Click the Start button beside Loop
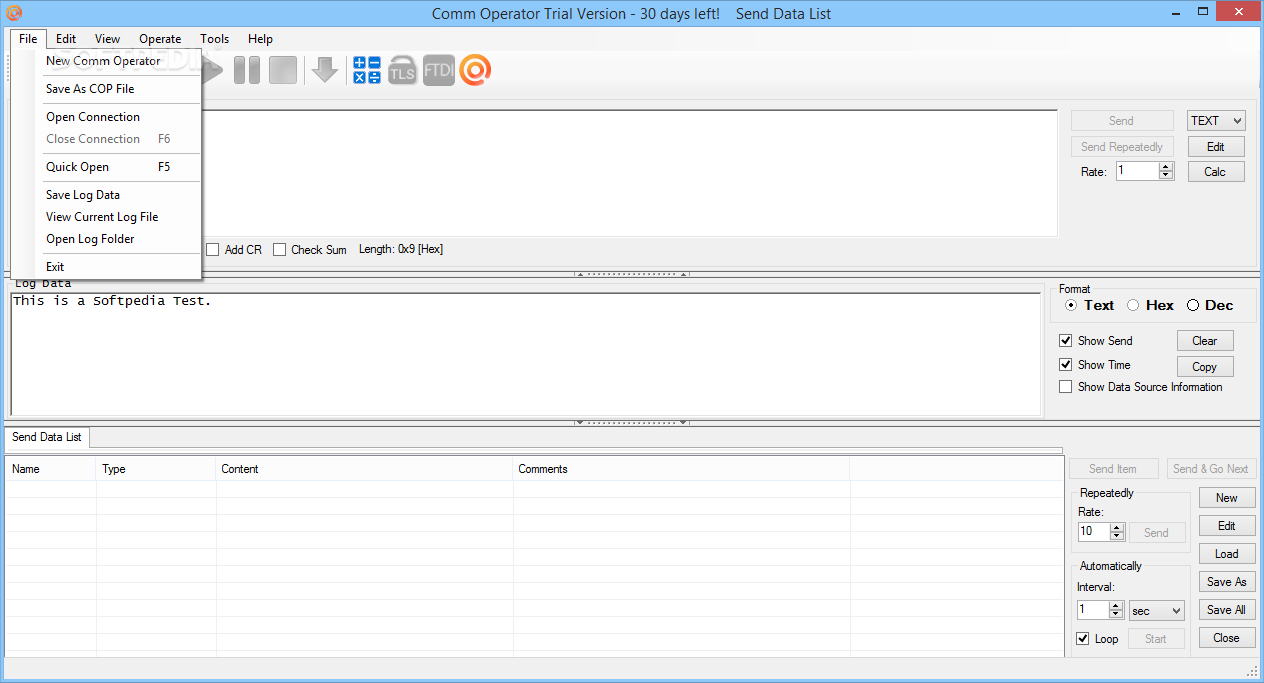The width and height of the screenshot is (1264, 683). click(x=1156, y=639)
